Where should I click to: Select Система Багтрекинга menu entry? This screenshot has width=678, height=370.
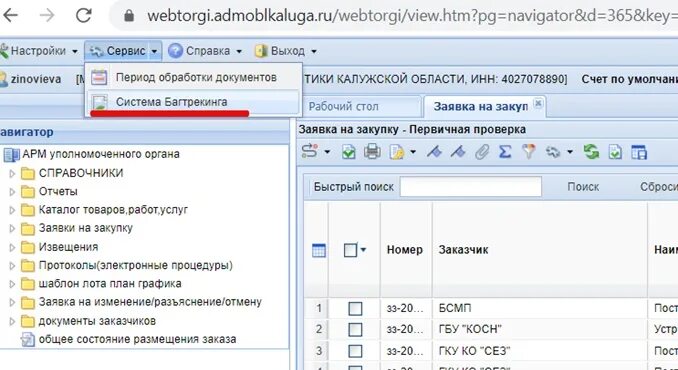coord(193,102)
